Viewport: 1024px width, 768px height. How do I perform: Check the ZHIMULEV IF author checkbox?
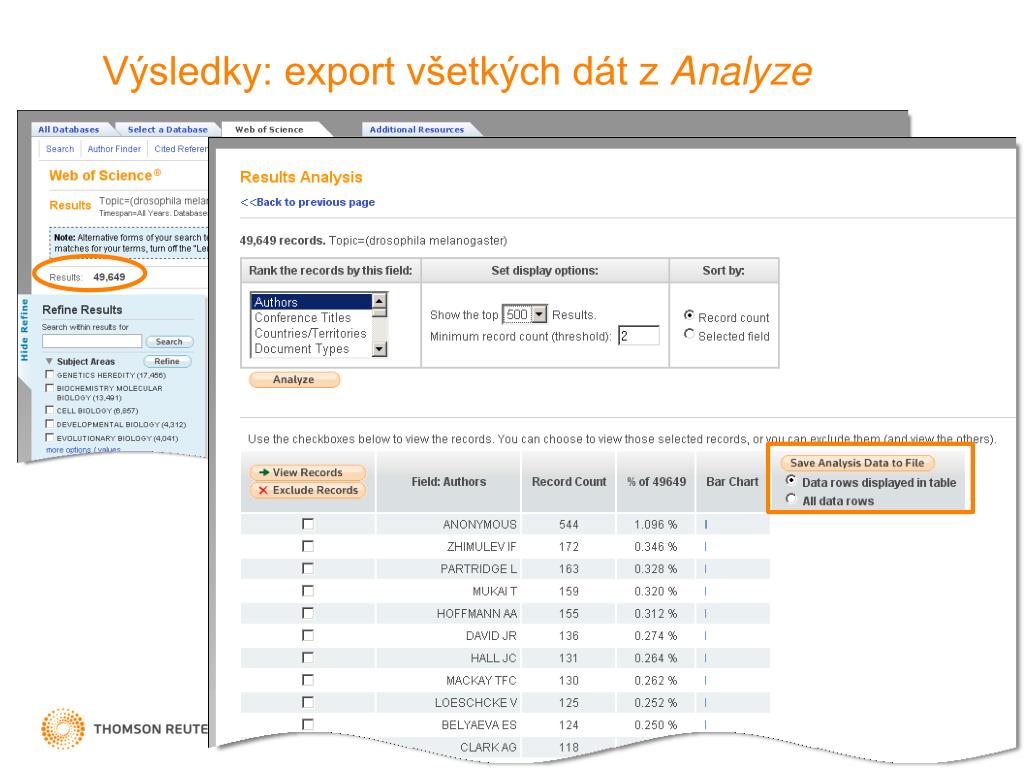click(x=308, y=546)
